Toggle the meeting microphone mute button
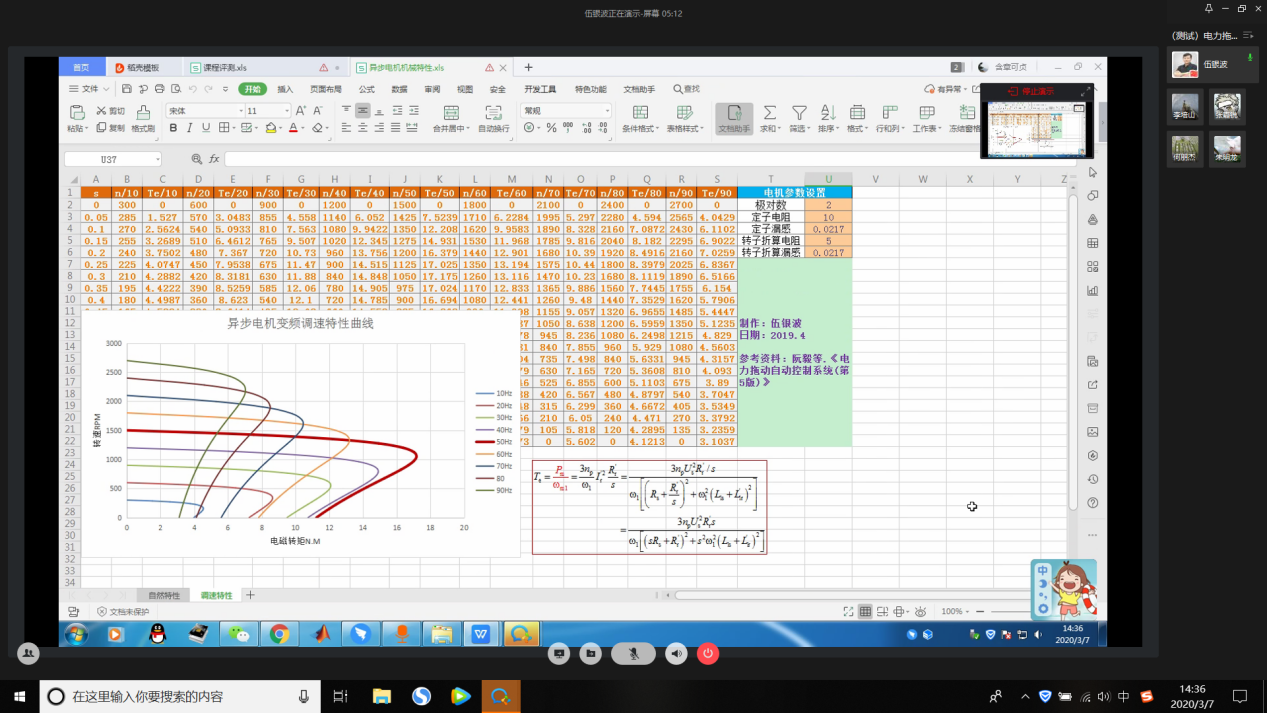 (x=633, y=653)
